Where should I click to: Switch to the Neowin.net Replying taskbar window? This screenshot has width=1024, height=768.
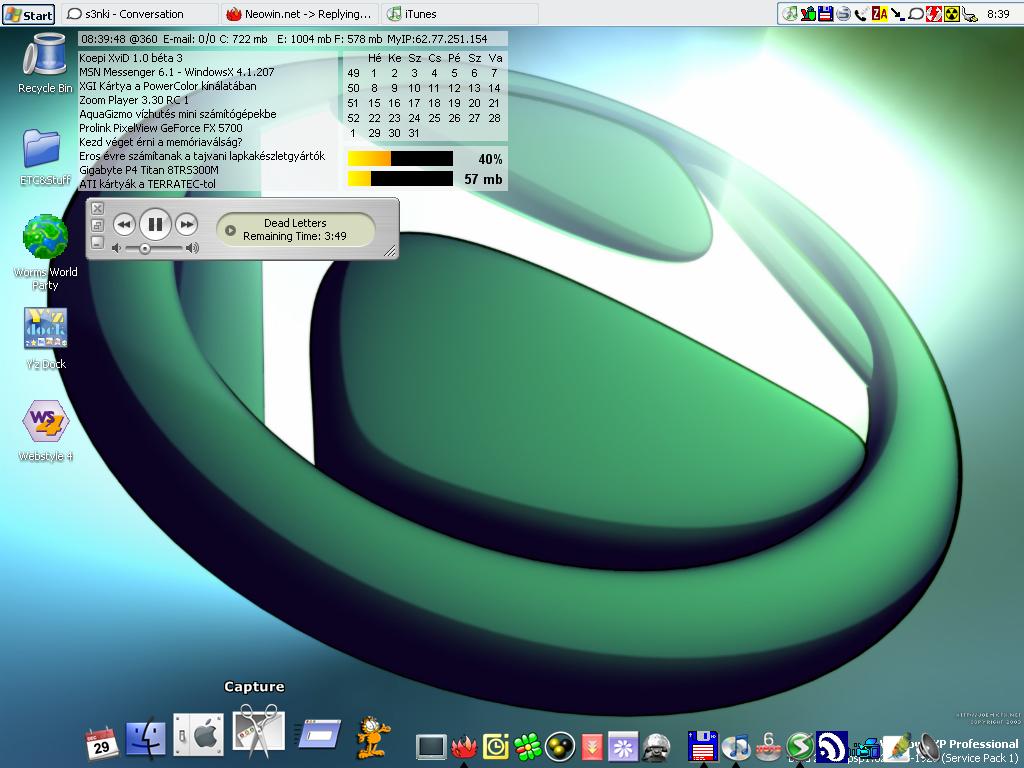[x=300, y=14]
